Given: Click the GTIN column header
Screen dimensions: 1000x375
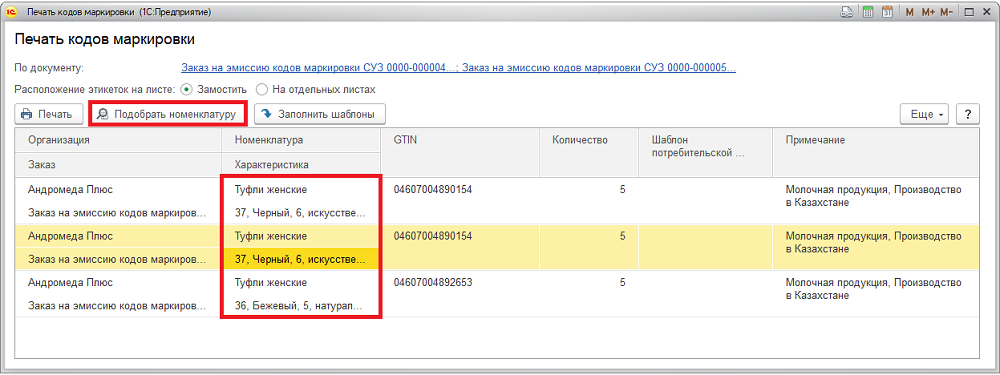Looking at the screenshot, I should click(460, 152).
